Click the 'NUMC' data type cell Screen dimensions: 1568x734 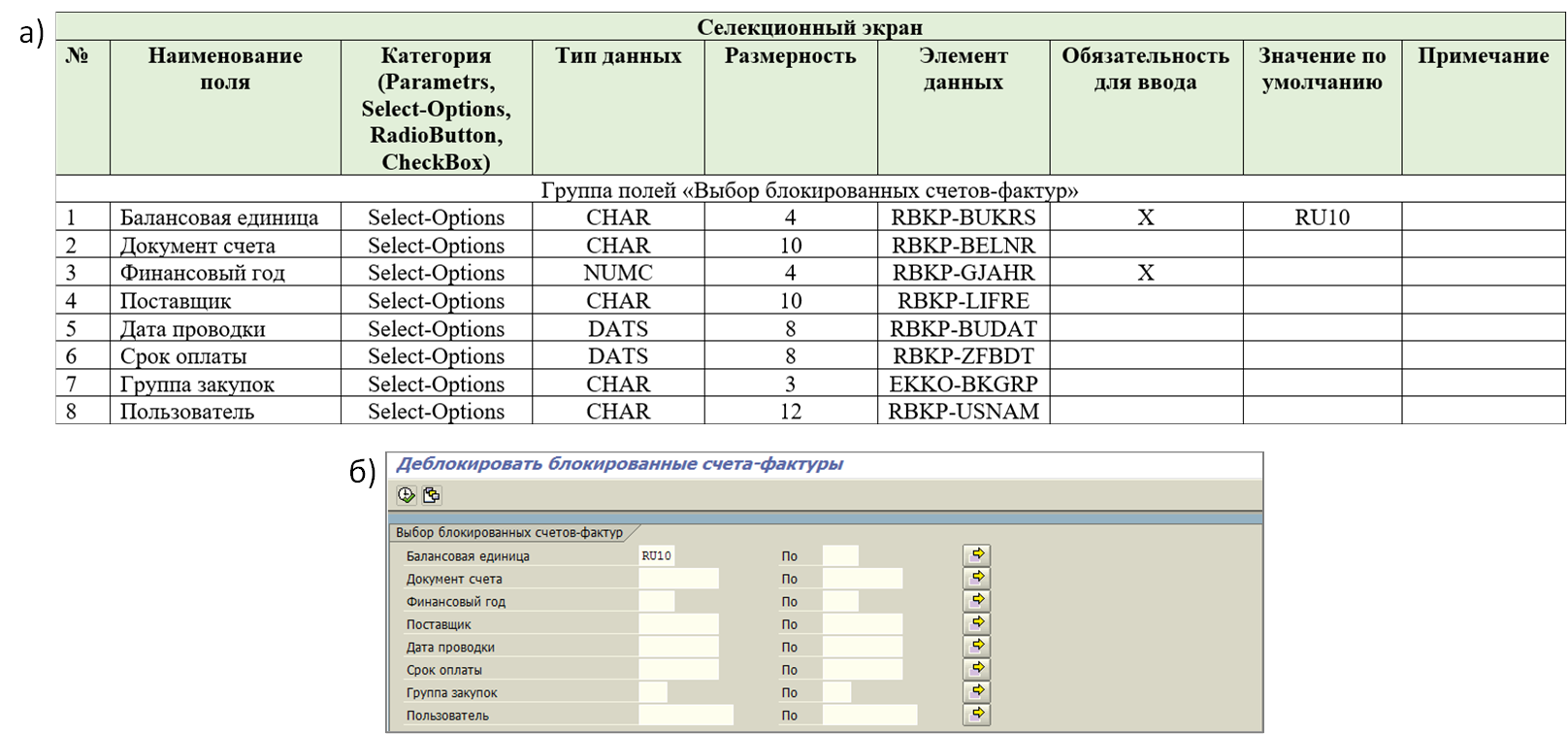click(x=618, y=273)
